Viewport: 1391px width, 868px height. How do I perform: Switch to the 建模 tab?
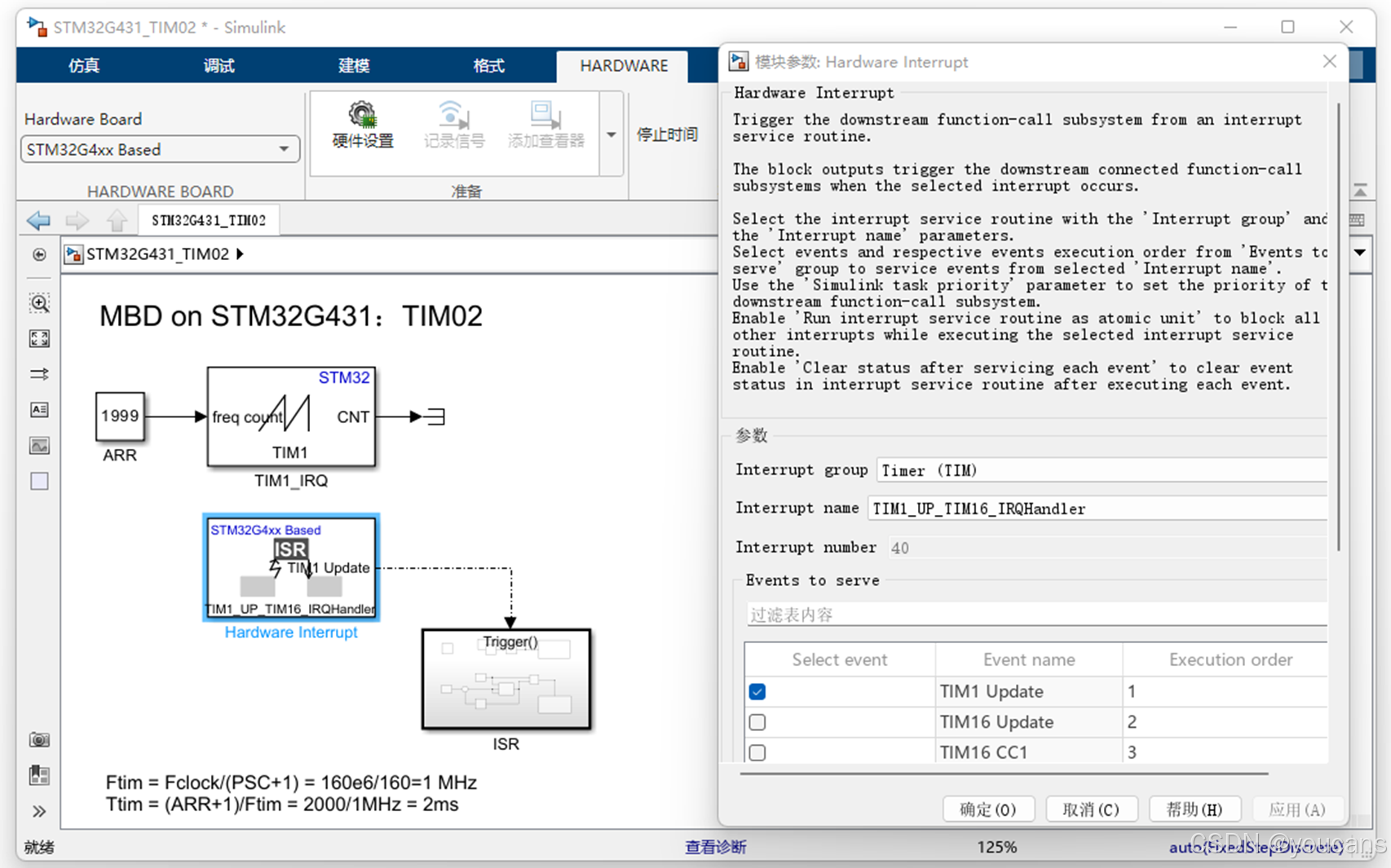(354, 66)
